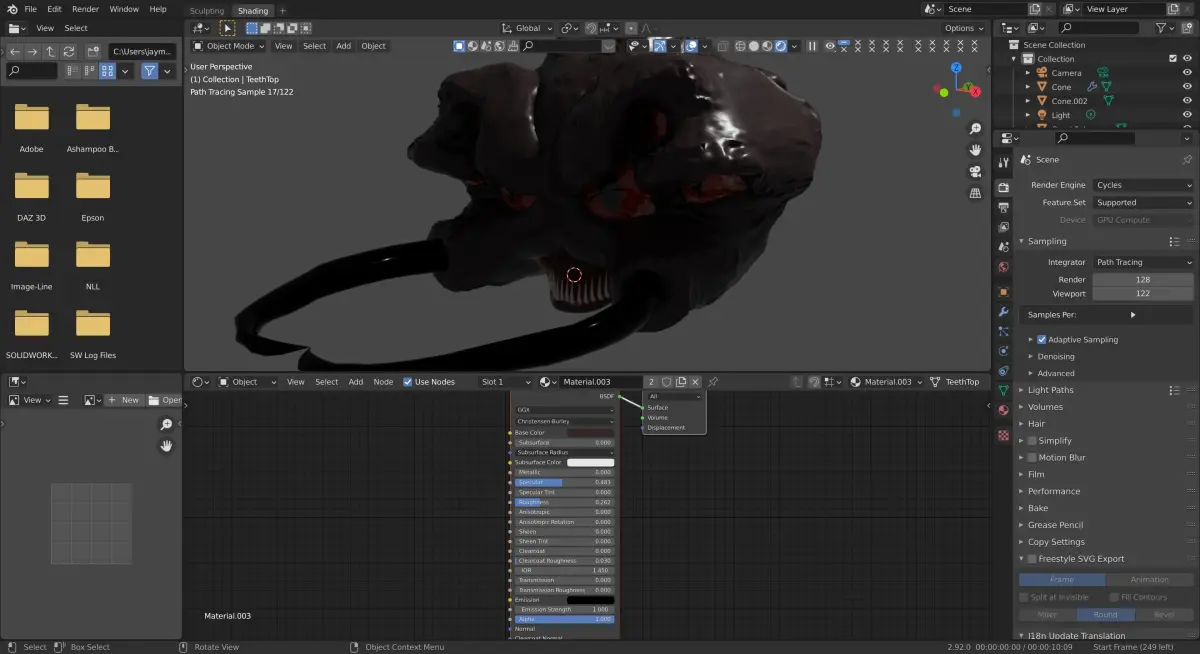Click the New image button
This screenshot has width=1200, height=654.
pos(125,400)
